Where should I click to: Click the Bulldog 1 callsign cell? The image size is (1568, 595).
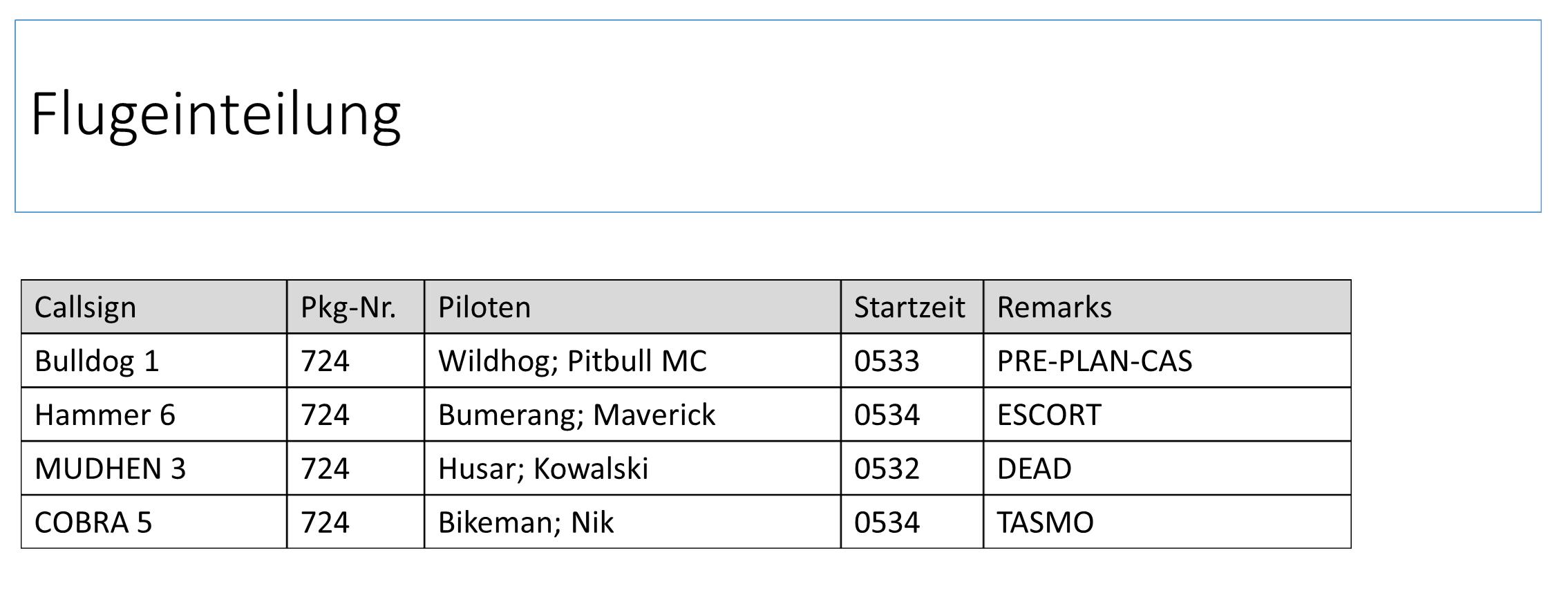tap(154, 361)
